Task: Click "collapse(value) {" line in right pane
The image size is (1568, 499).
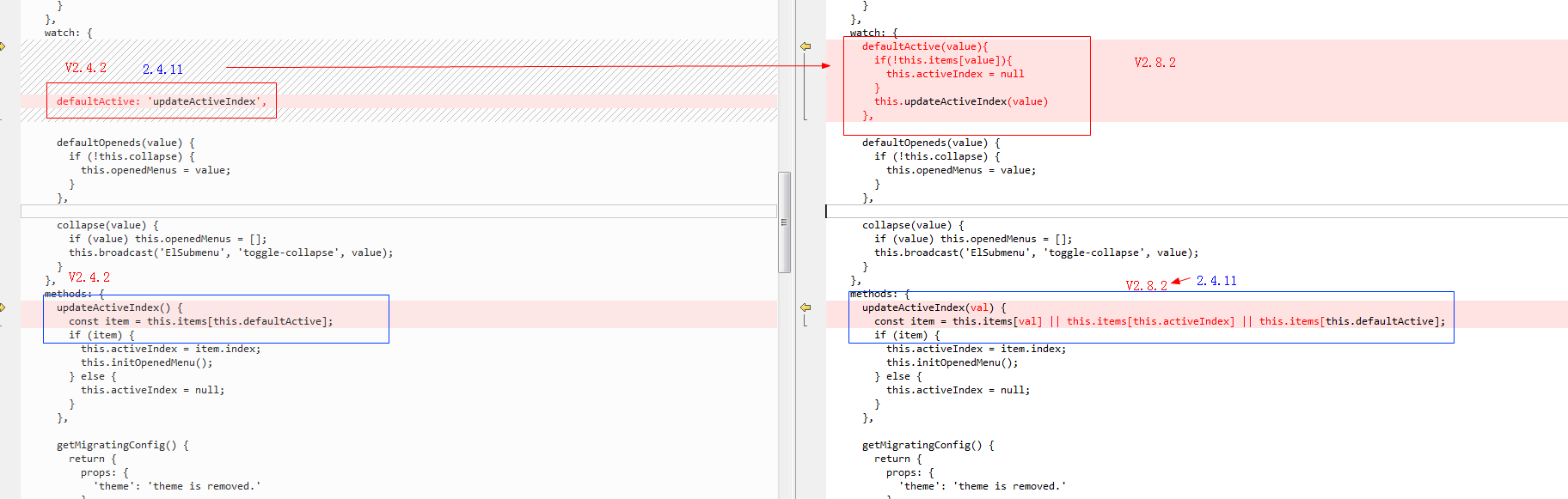Action: (913, 225)
